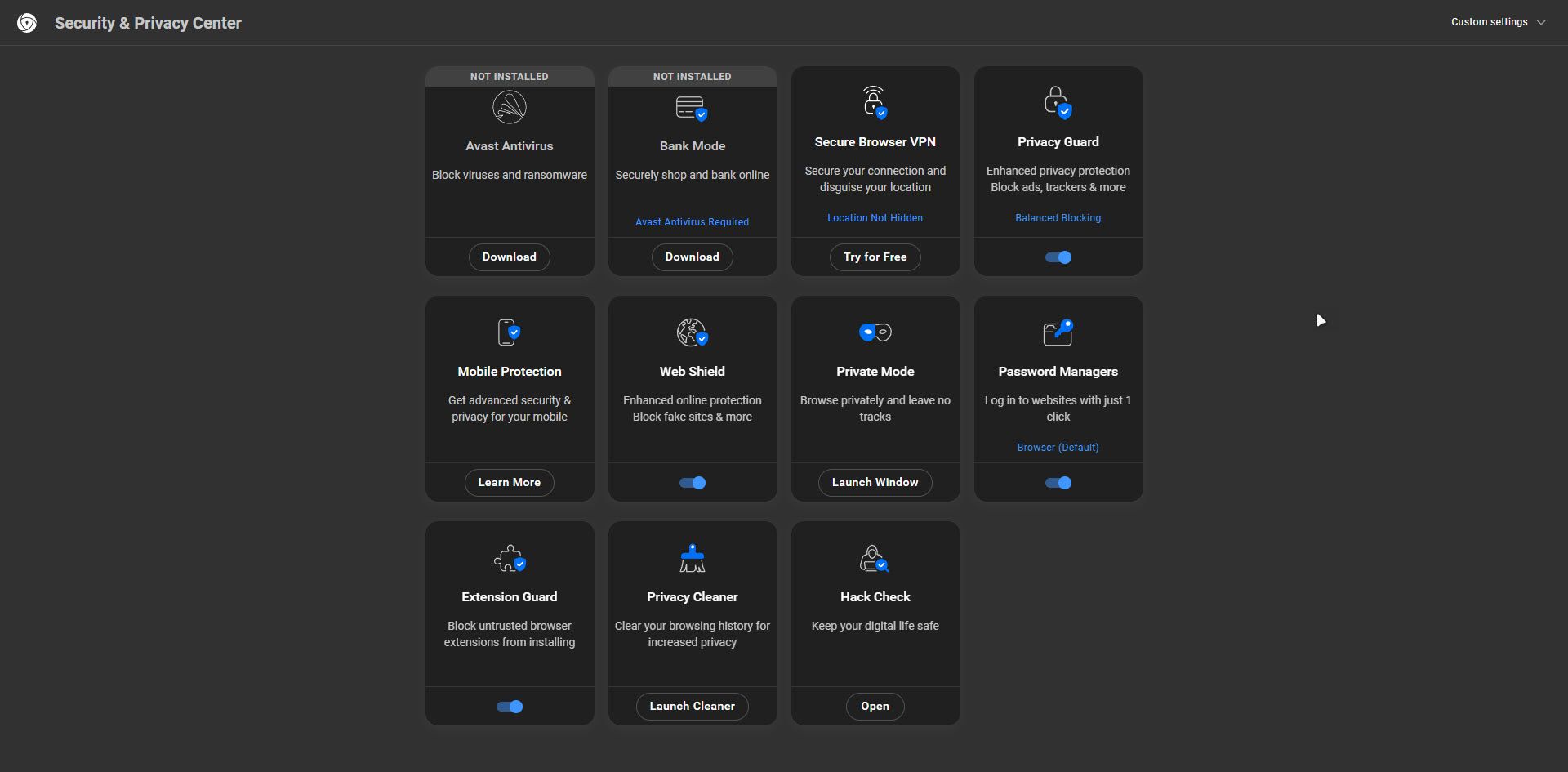The width and height of the screenshot is (1568, 772).
Task: Click the Avast shield logo in header
Action: click(27, 23)
